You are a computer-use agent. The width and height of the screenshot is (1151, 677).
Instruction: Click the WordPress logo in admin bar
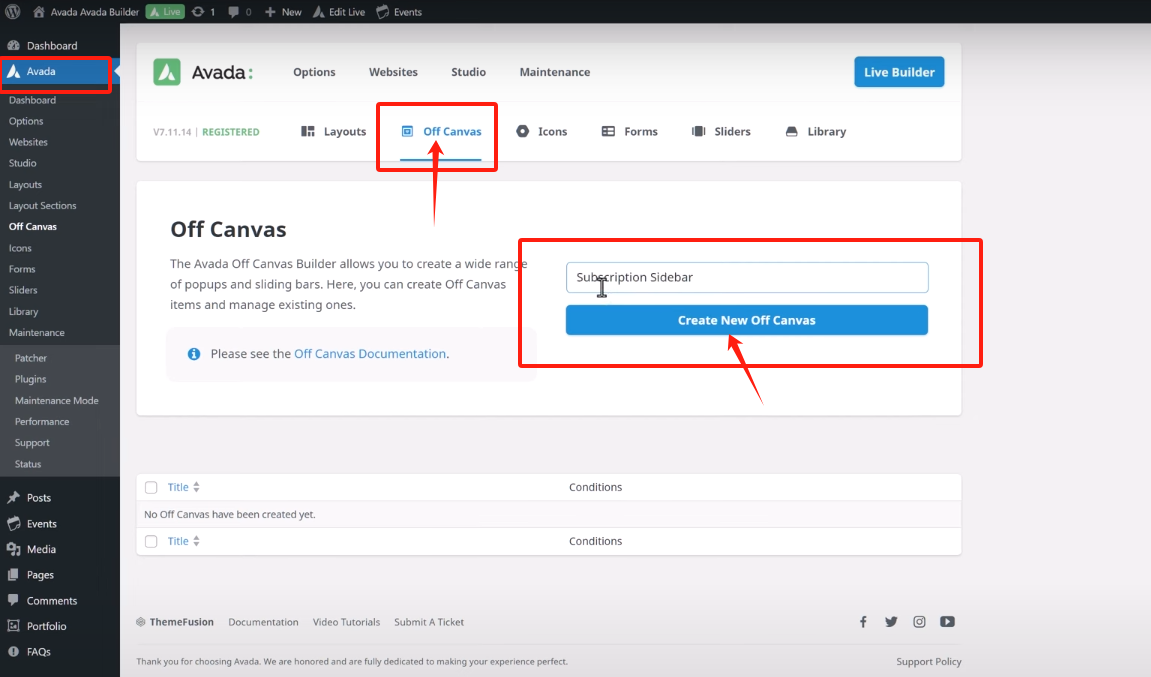tap(13, 12)
